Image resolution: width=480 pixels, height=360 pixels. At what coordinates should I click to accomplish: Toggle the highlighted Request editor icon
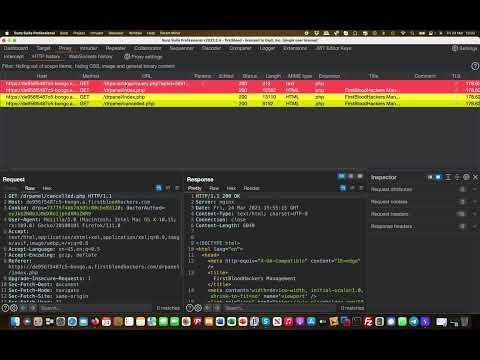tap(159, 188)
